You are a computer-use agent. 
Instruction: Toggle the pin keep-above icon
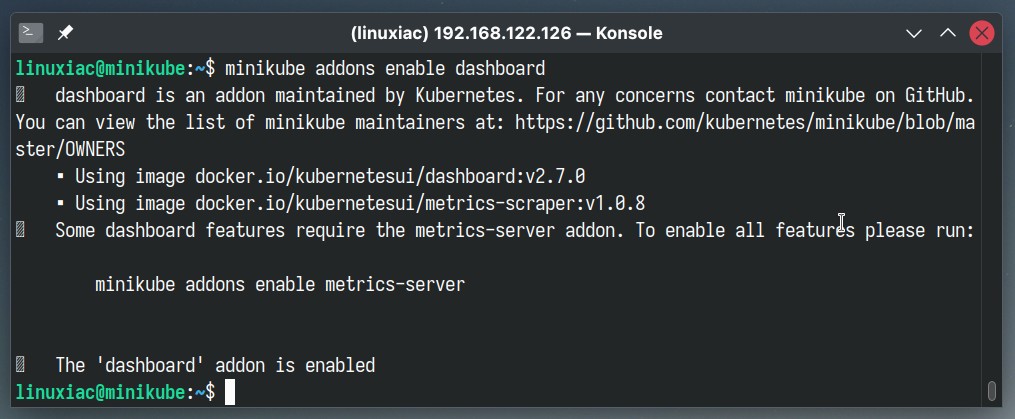[x=65, y=33]
